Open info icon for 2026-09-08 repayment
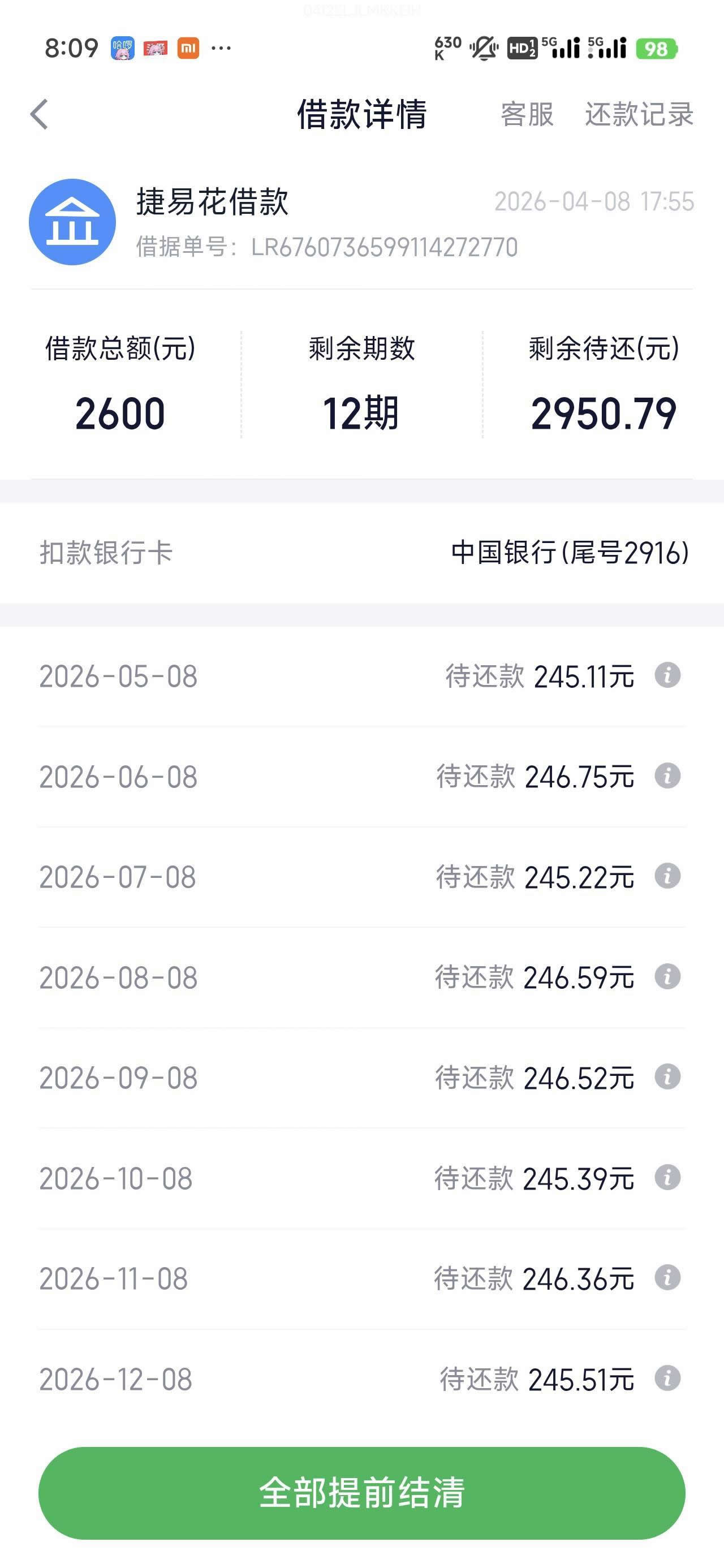 667,1077
